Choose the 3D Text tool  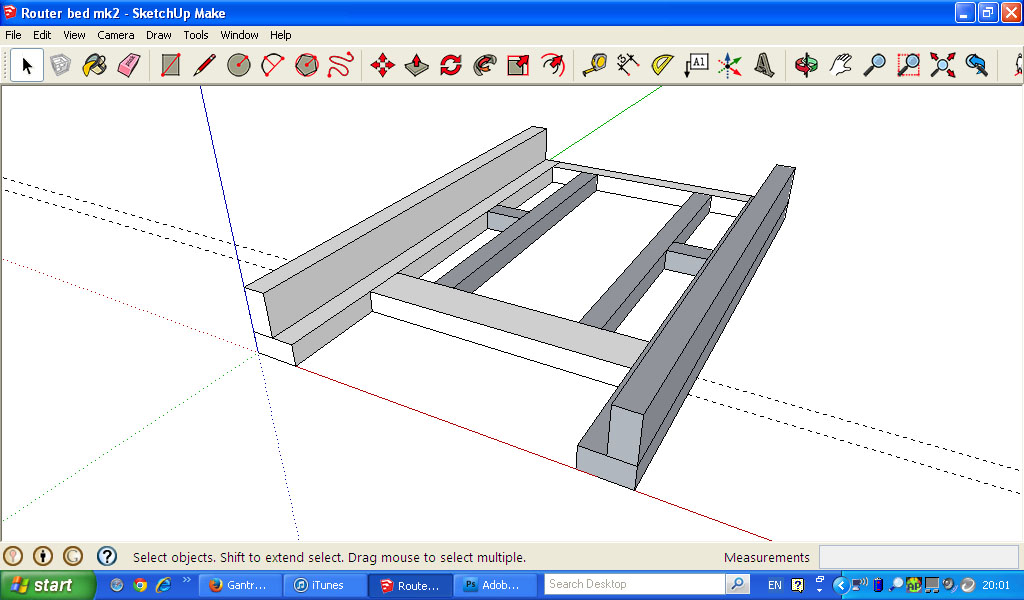pos(765,66)
